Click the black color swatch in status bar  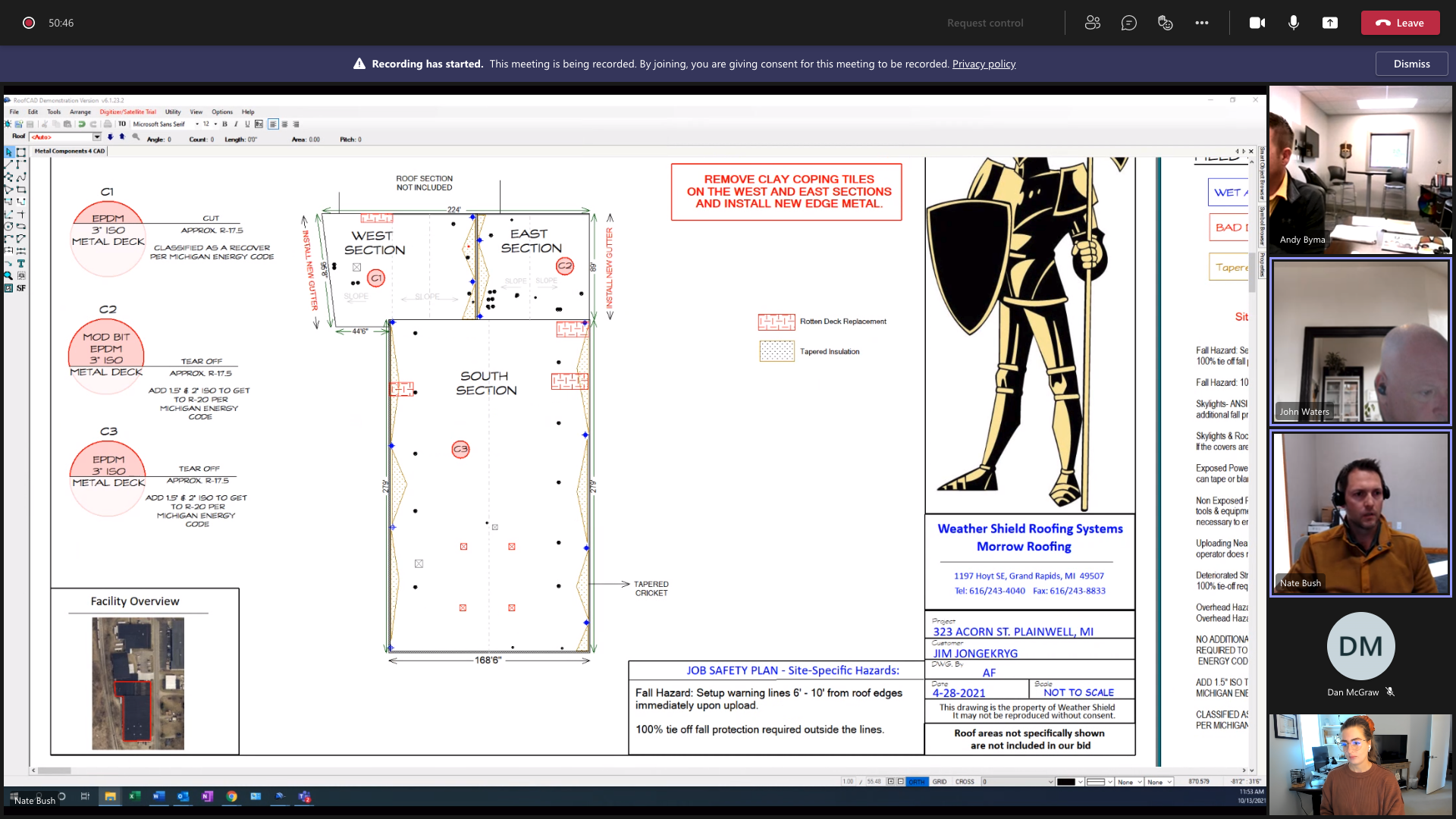(x=1065, y=782)
